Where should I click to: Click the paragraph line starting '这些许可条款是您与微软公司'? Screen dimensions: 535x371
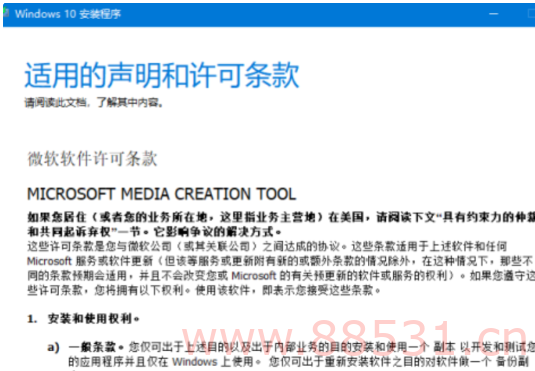point(267,246)
